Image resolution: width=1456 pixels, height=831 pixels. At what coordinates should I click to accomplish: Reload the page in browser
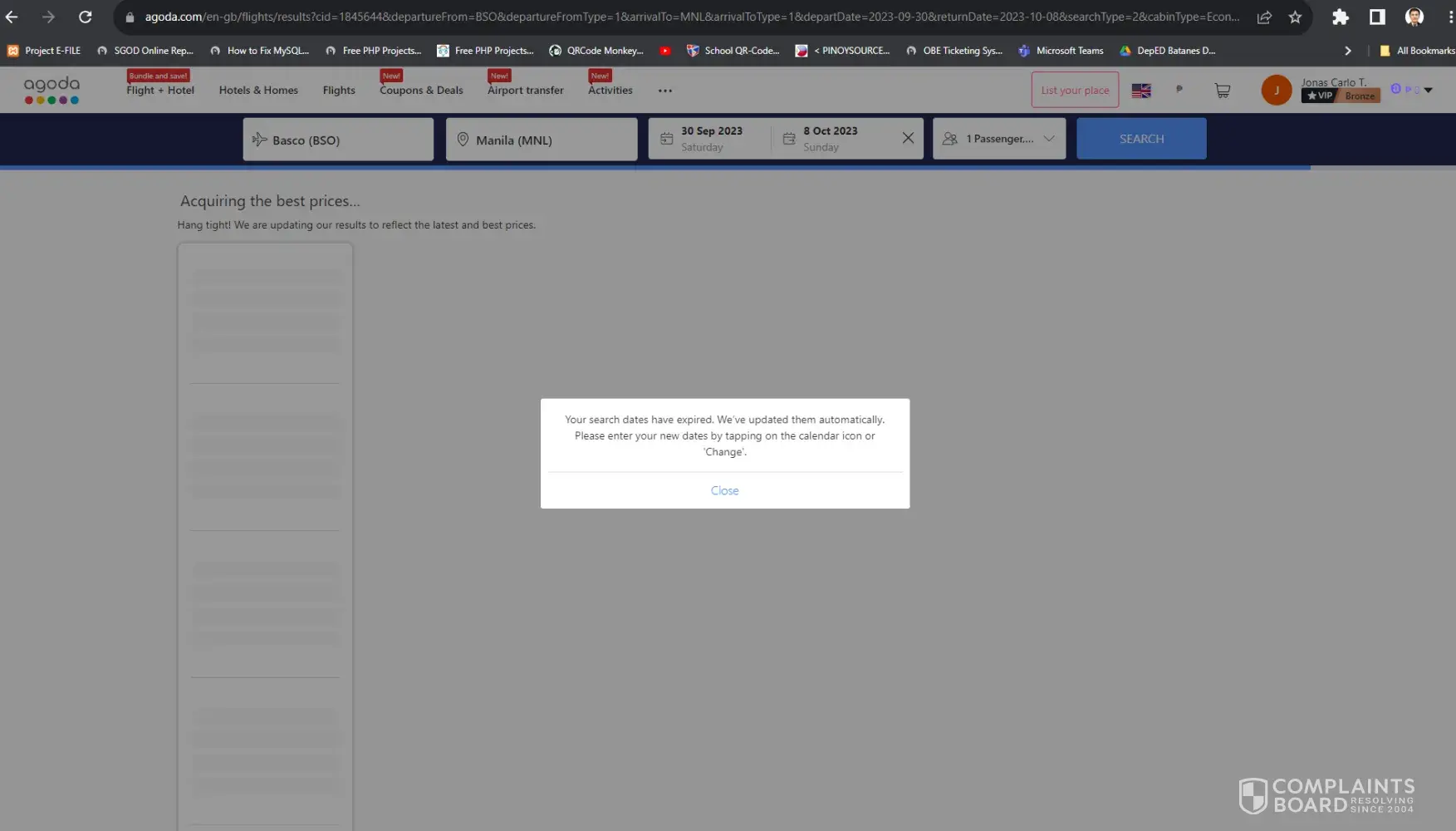pos(85,17)
